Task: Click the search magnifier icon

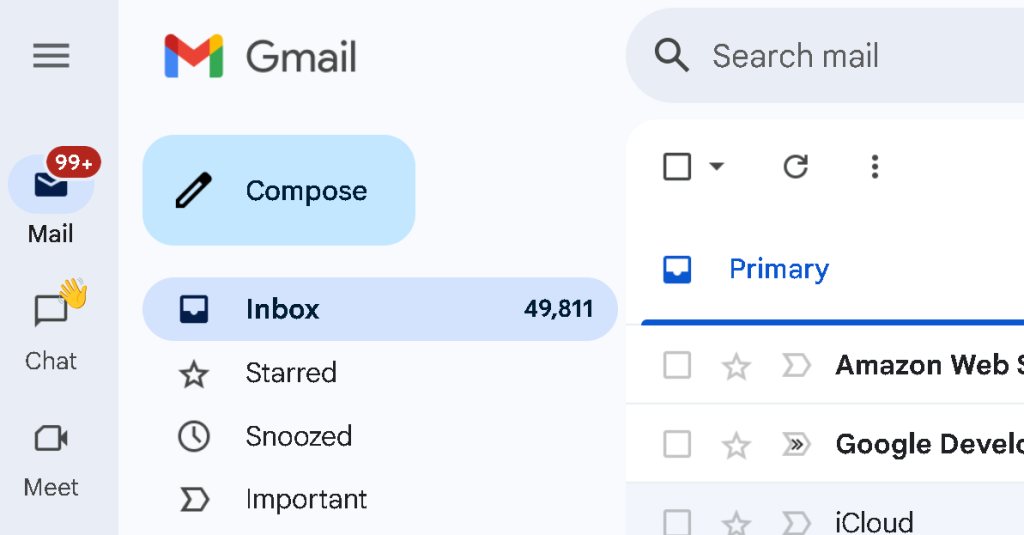Action: (671, 55)
